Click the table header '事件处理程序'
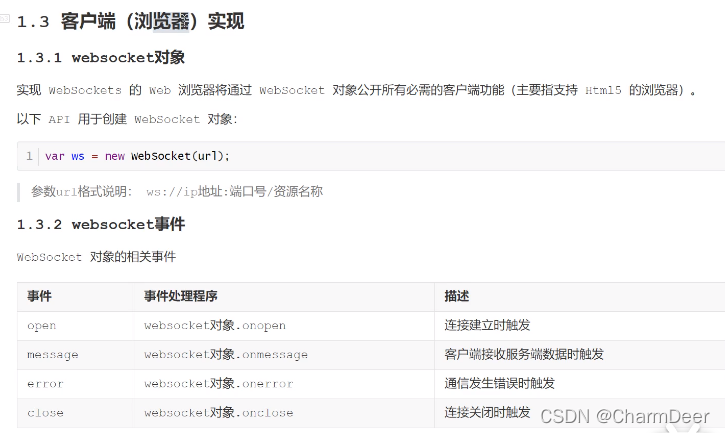The image size is (725, 433). (181, 296)
